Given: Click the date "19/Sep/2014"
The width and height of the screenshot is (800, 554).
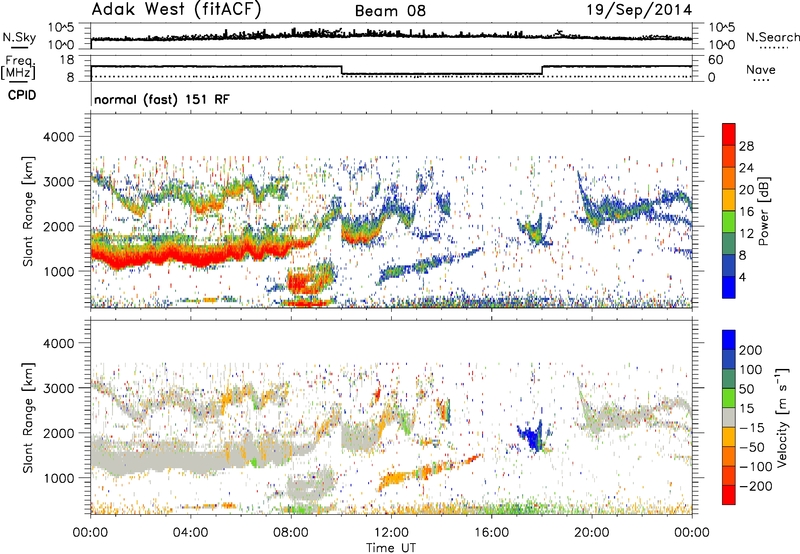Looking at the screenshot, I should tap(639, 10).
